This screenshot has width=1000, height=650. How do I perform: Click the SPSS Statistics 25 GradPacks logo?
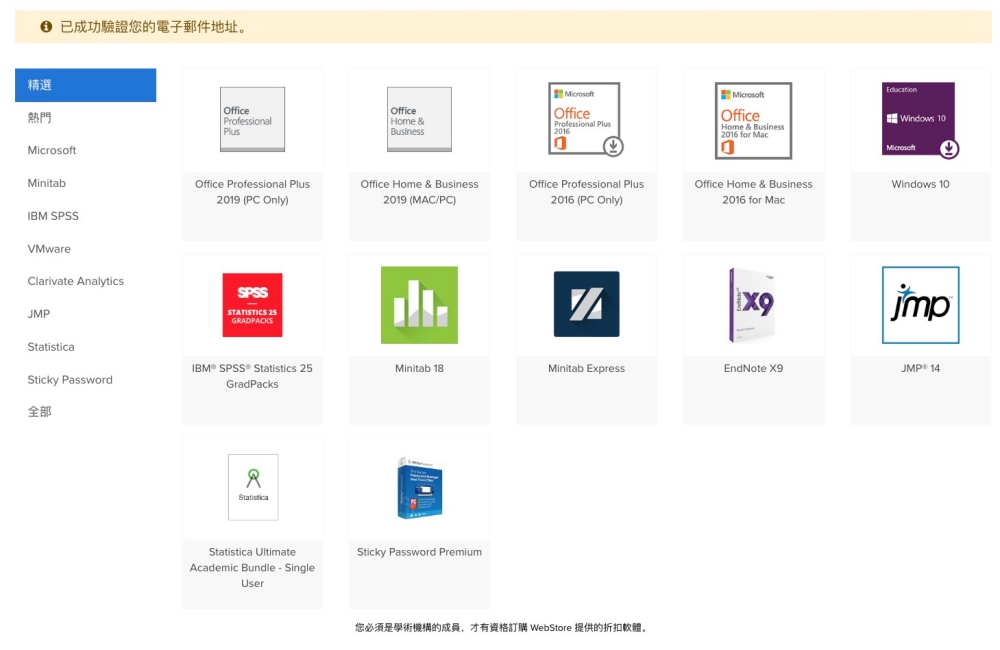[252, 305]
